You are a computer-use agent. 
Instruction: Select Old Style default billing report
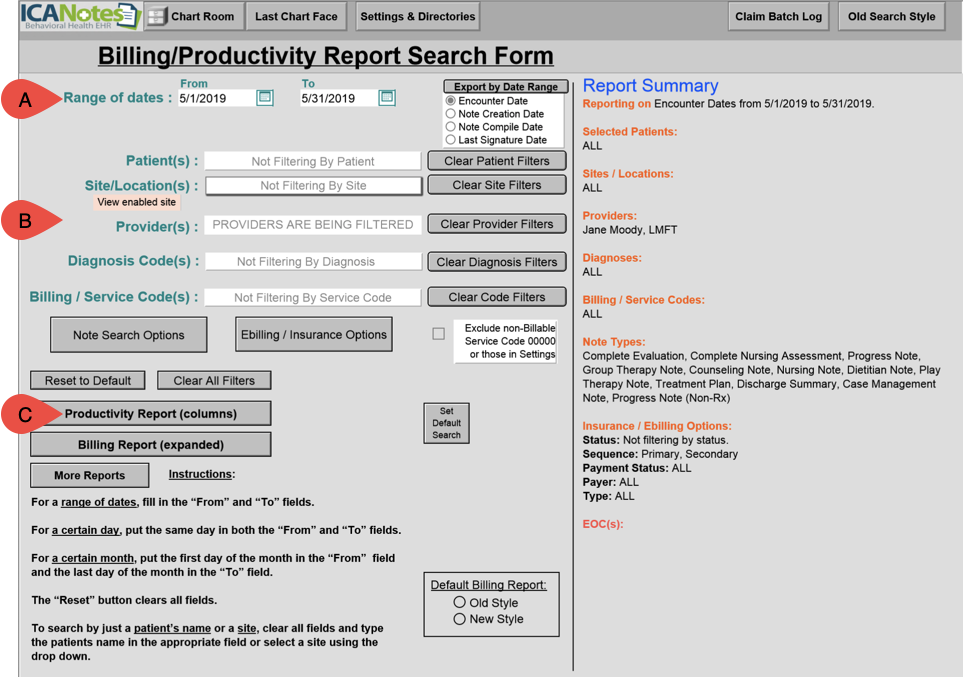[459, 602]
